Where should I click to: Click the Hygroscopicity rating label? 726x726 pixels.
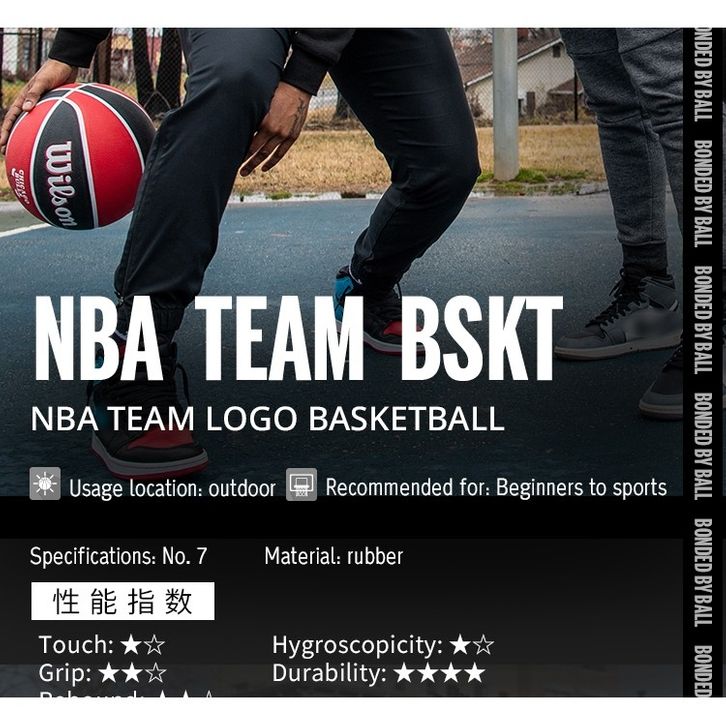[357, 645]
